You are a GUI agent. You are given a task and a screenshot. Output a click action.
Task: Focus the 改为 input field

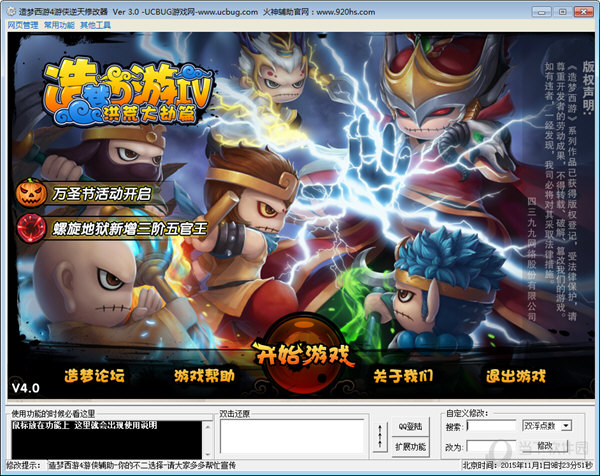click(x=491, y=446)
